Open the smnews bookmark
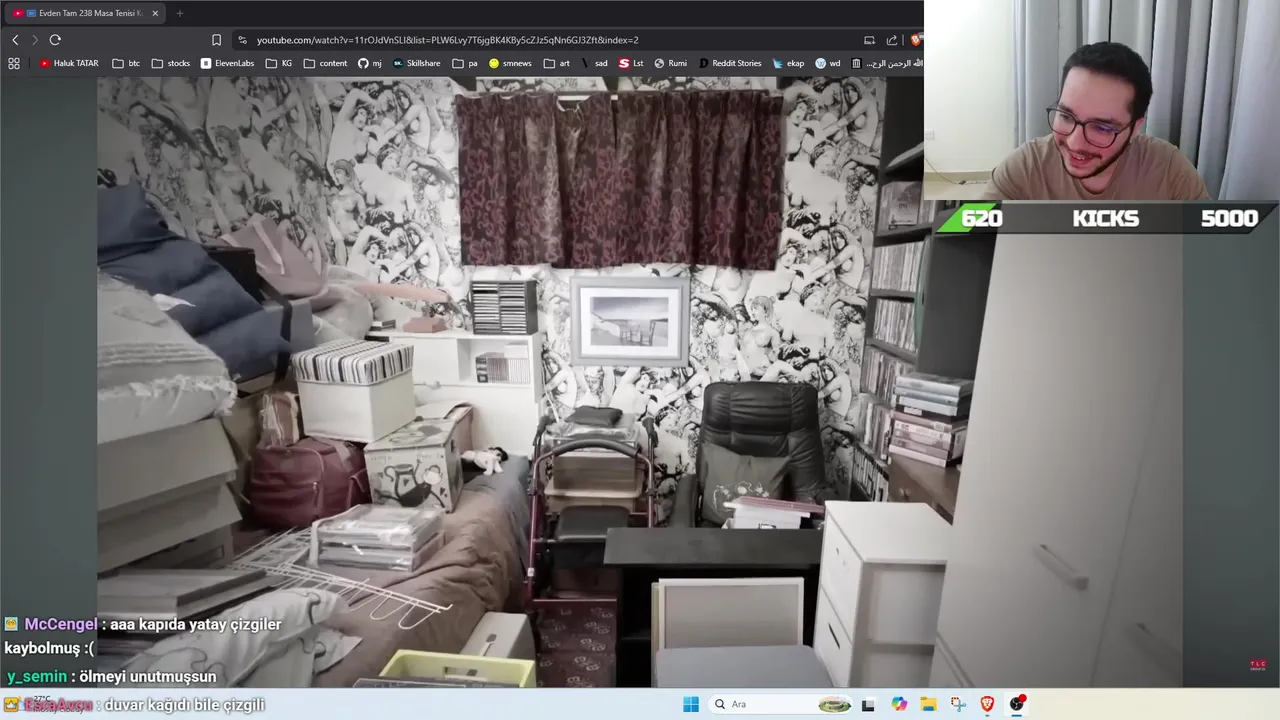1280x720 pixels. coord(510,63)
